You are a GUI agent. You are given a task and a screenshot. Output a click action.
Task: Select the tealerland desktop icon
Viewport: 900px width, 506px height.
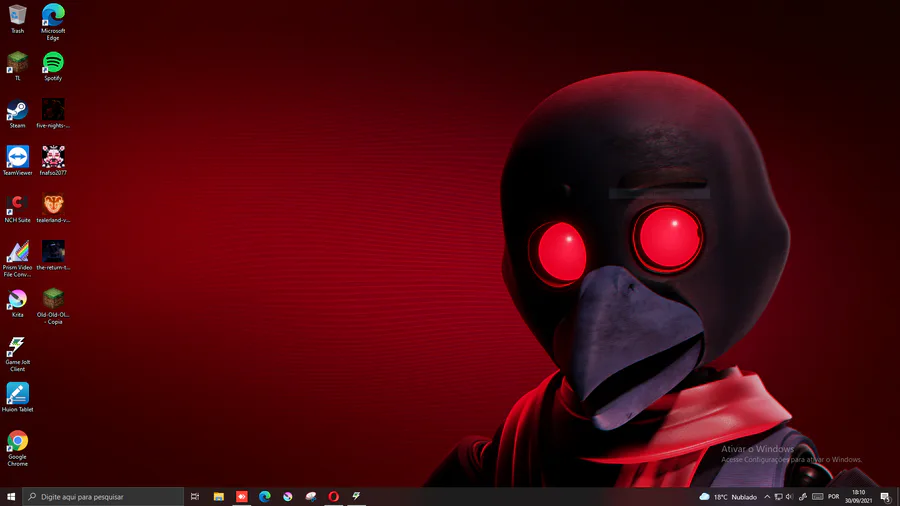(53, 208)
